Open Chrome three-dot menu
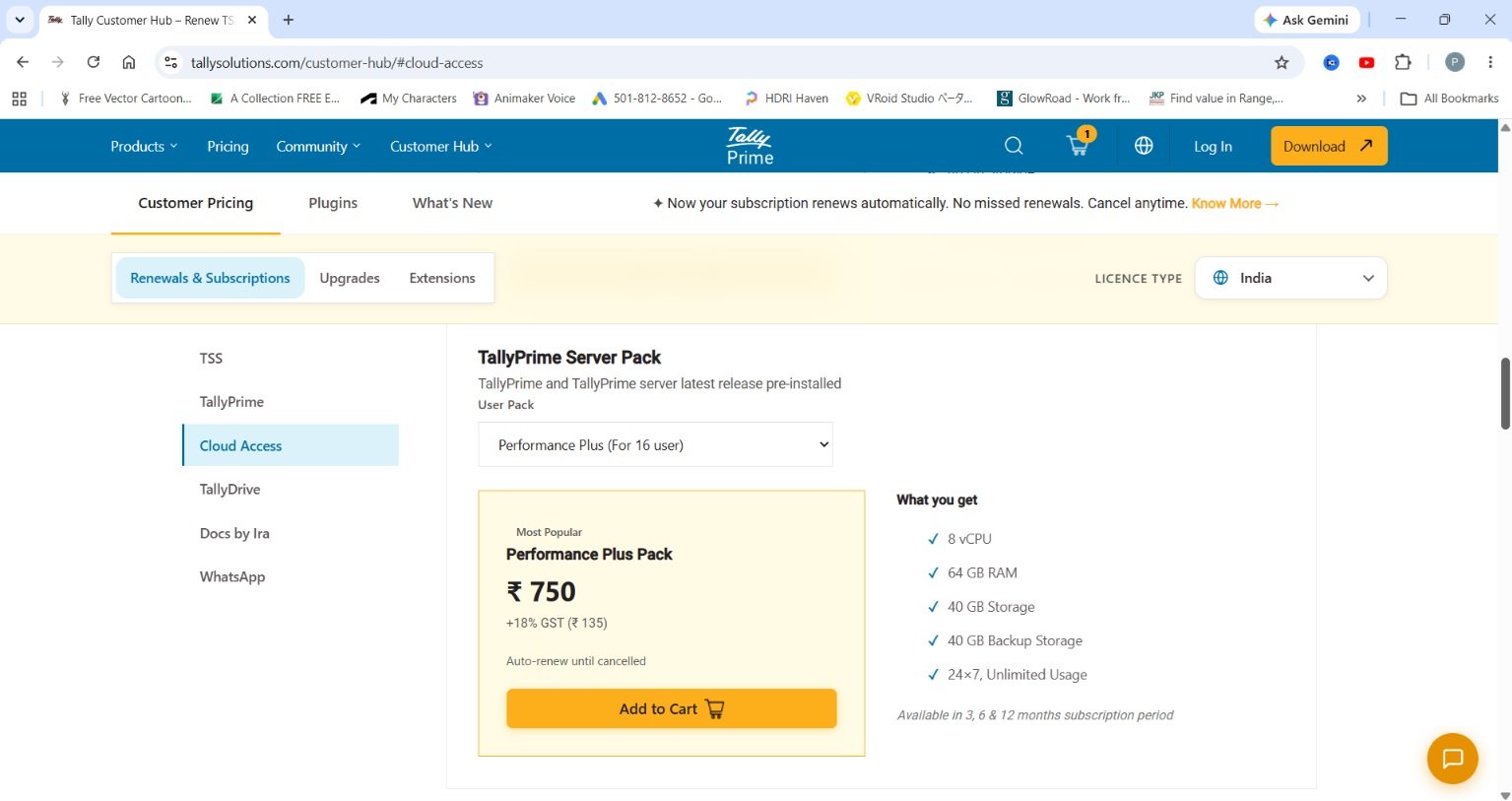 [x=1490, y=62]
